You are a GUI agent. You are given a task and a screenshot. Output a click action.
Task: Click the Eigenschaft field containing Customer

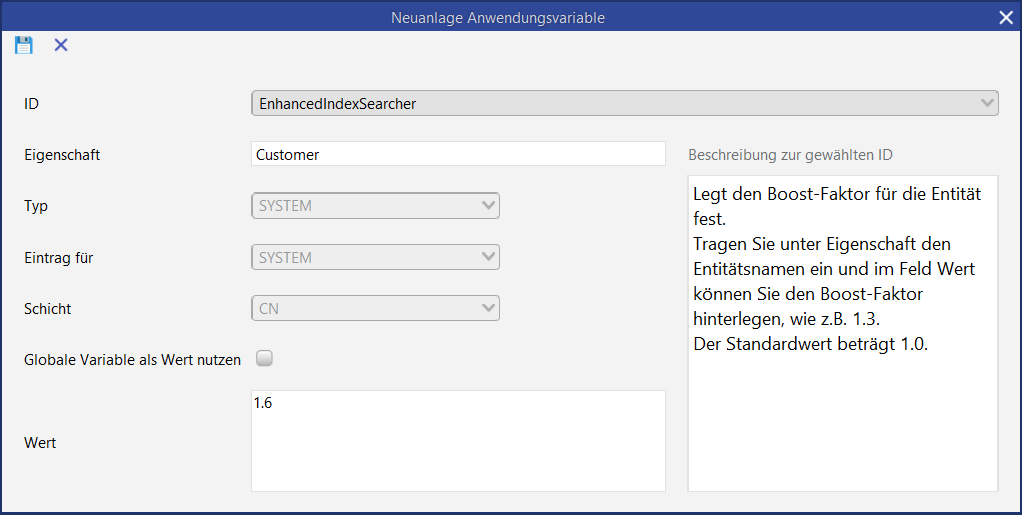point(457,154)
